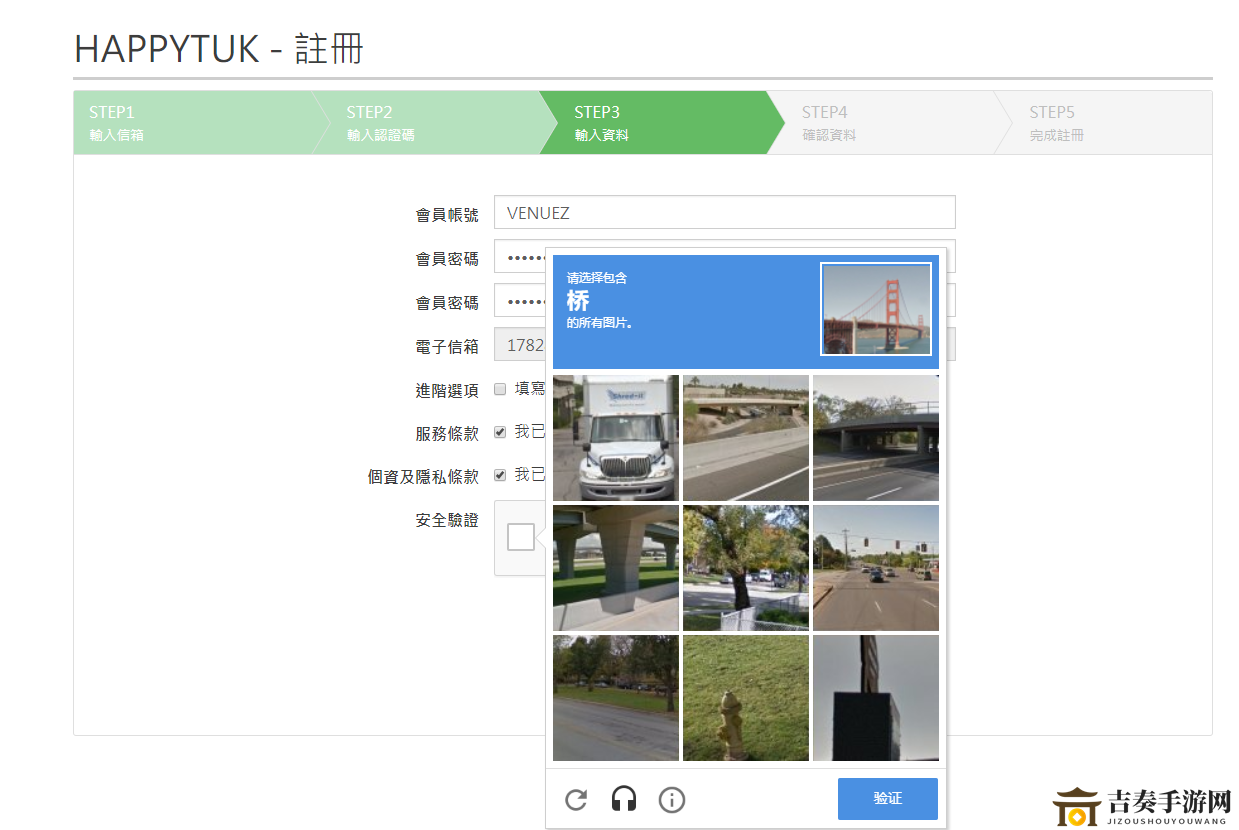Focus the 會員帳號 field containing VENUEZ
The height and width of the screenshot is (830, 1239).
(724, 212)
